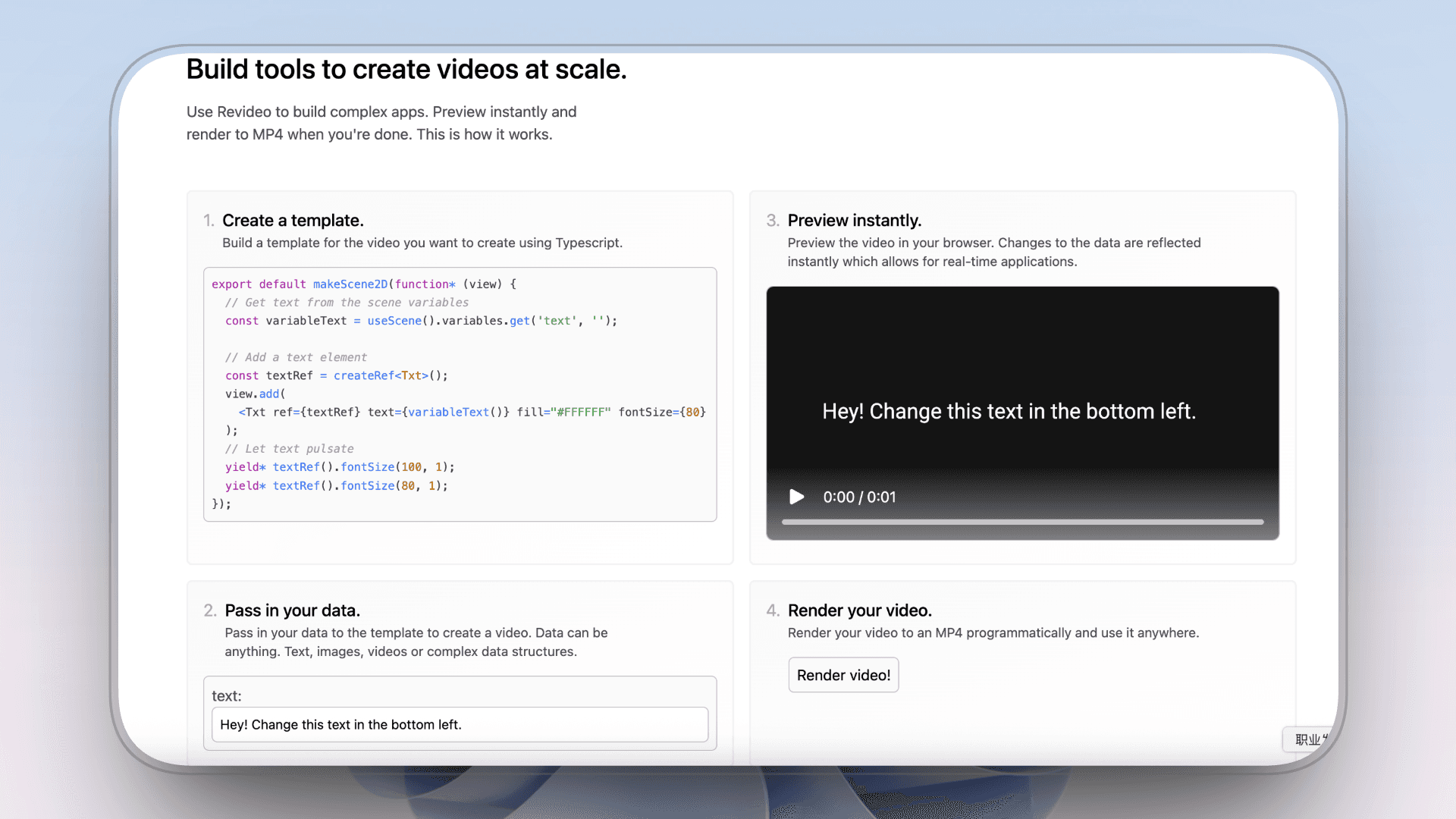Screen dimensions: 1456x819
Task: Click the 'Render your video.' heading
Action: click(859, 610)
